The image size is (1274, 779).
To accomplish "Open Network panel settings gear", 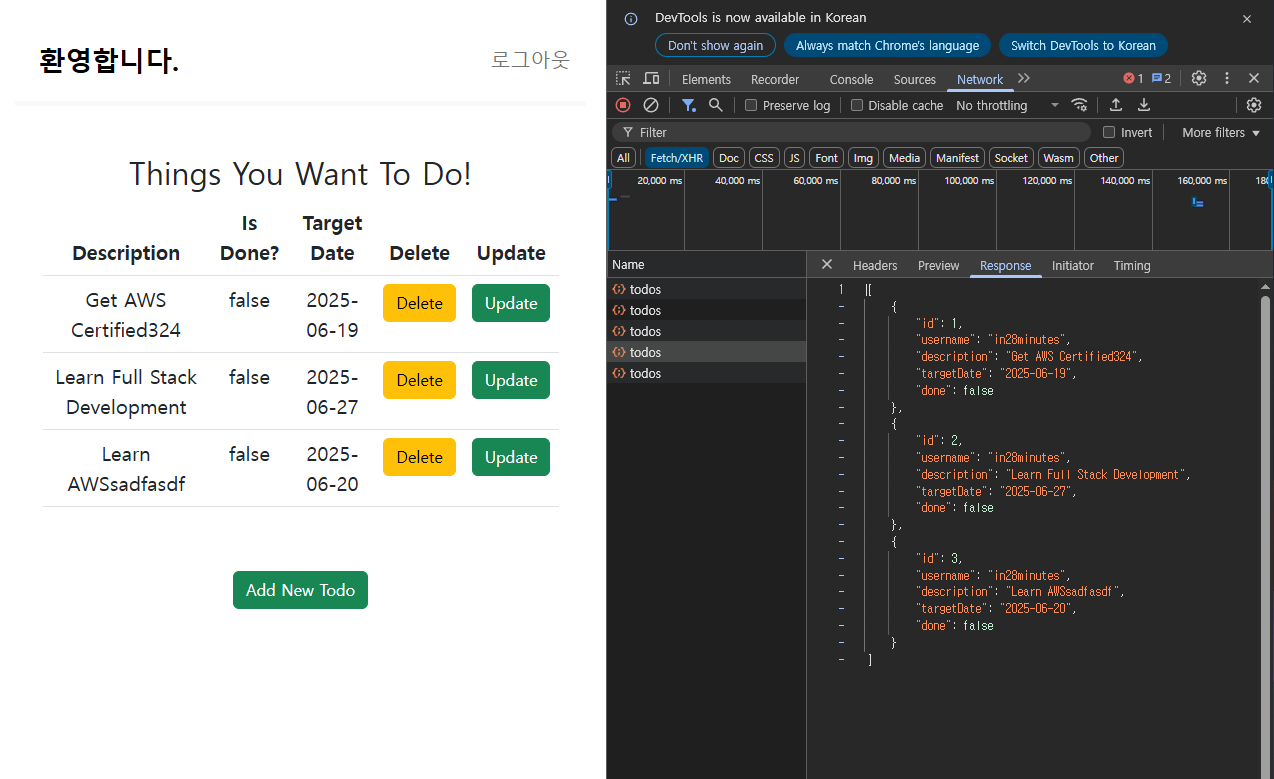I will (x=1254, y=105).
